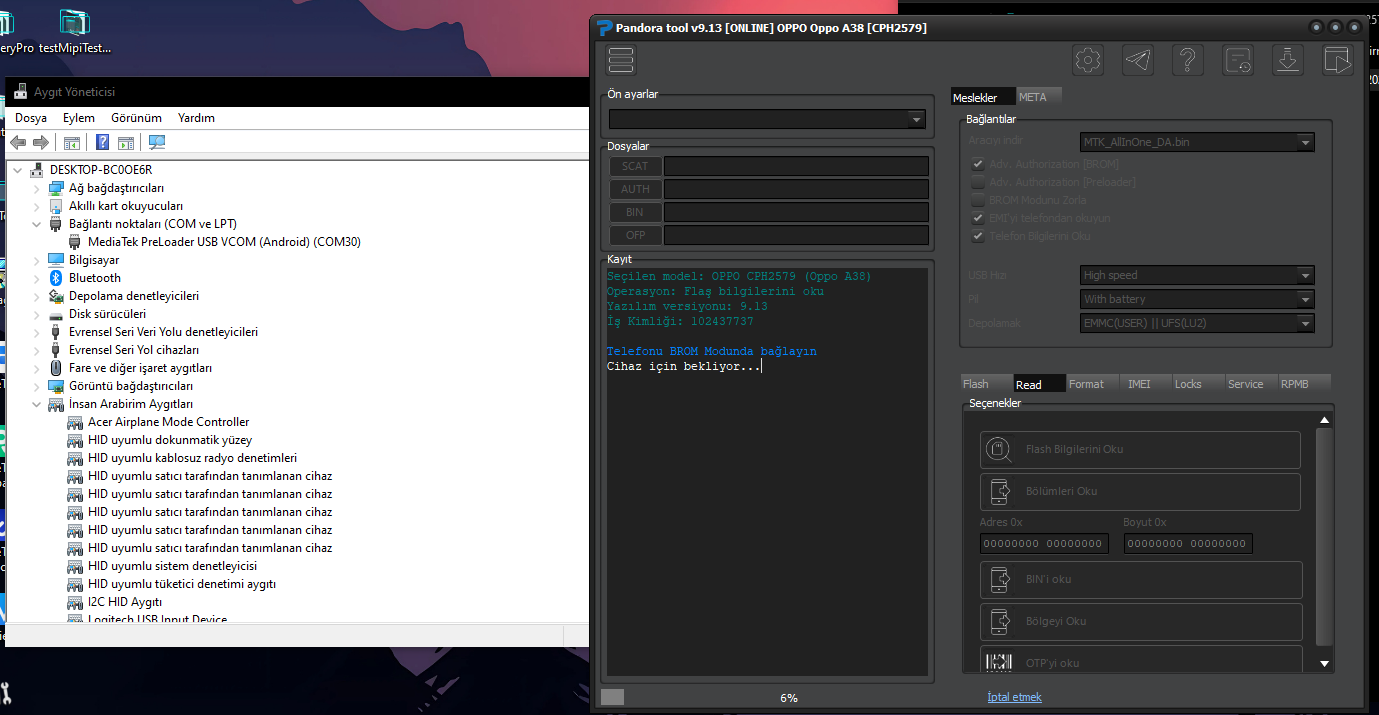
Task: Open the USB Hızı High speed dropdown
Action: [x=1198, y=275]
